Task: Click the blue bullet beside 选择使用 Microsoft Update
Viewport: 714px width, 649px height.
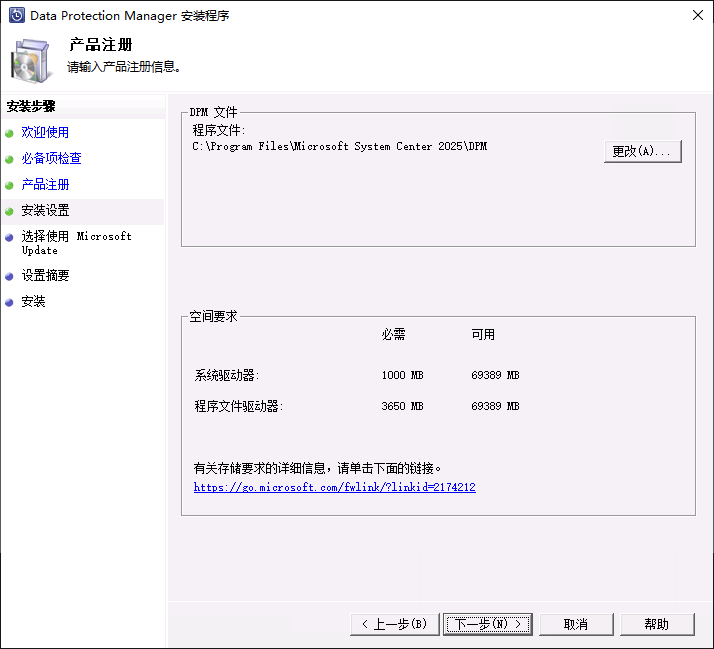Action: (9, 237)
